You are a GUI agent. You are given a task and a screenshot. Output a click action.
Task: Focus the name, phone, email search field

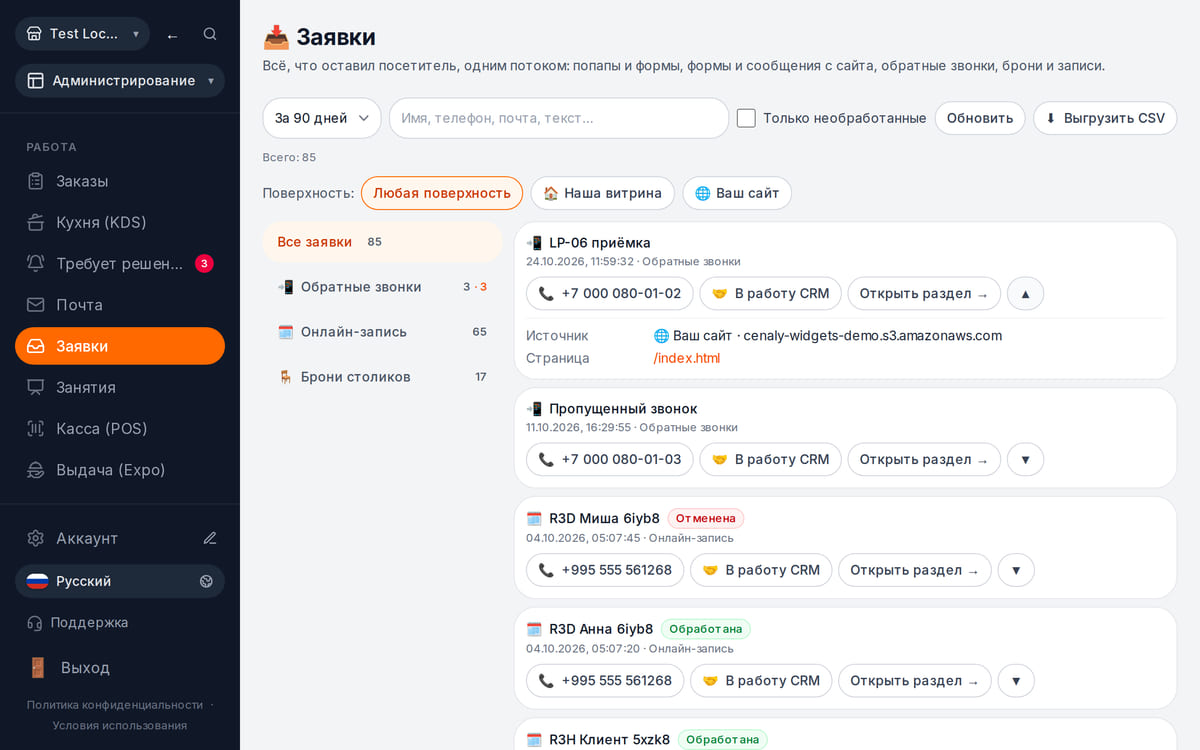pos(559,118)
